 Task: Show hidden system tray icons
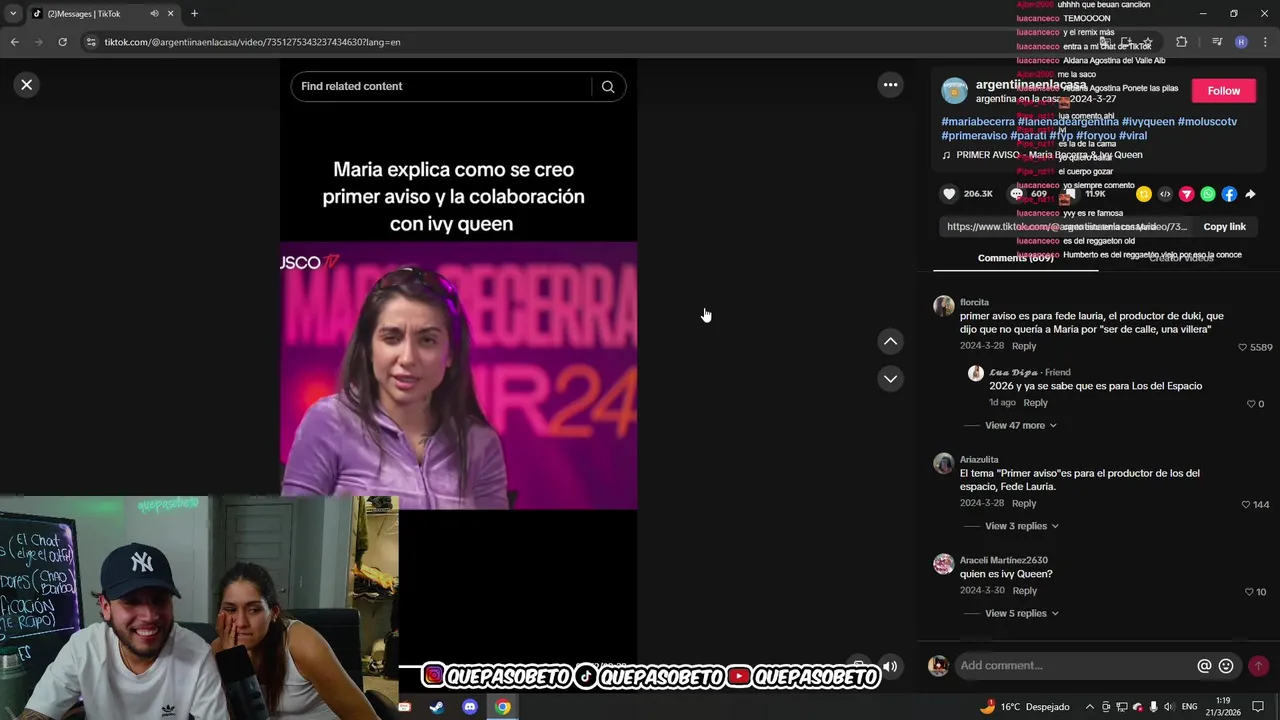[1089, 707]
